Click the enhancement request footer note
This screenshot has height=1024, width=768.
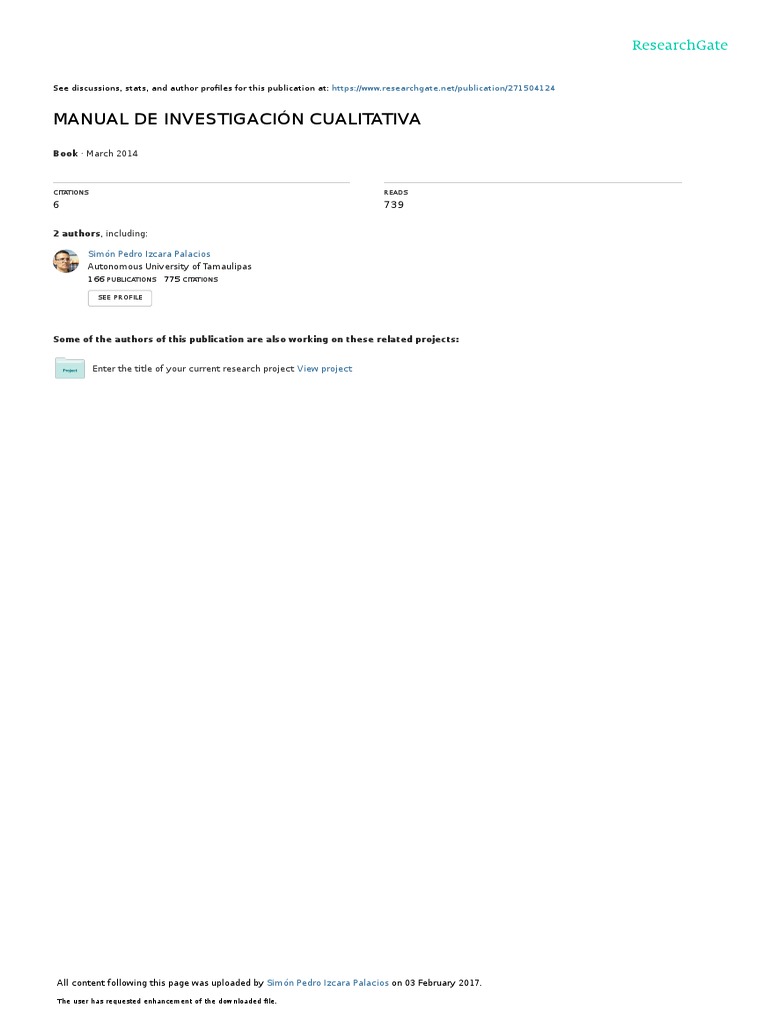pos(167,1001)
